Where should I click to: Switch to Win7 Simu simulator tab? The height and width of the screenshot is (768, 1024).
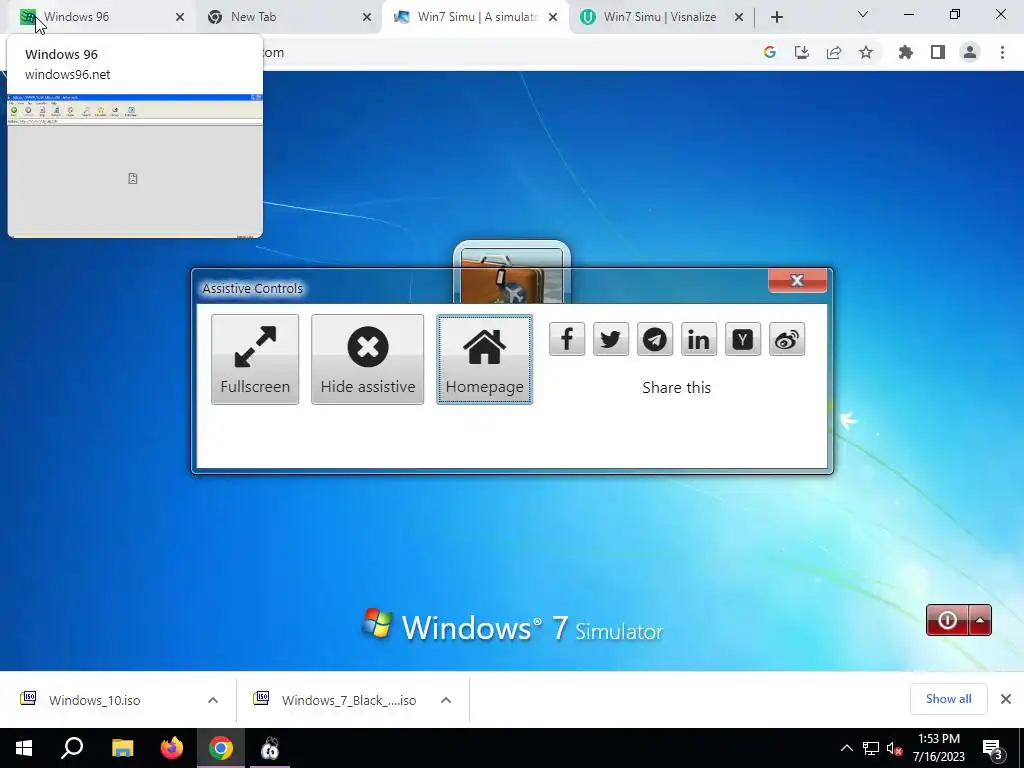pos(475,17)
